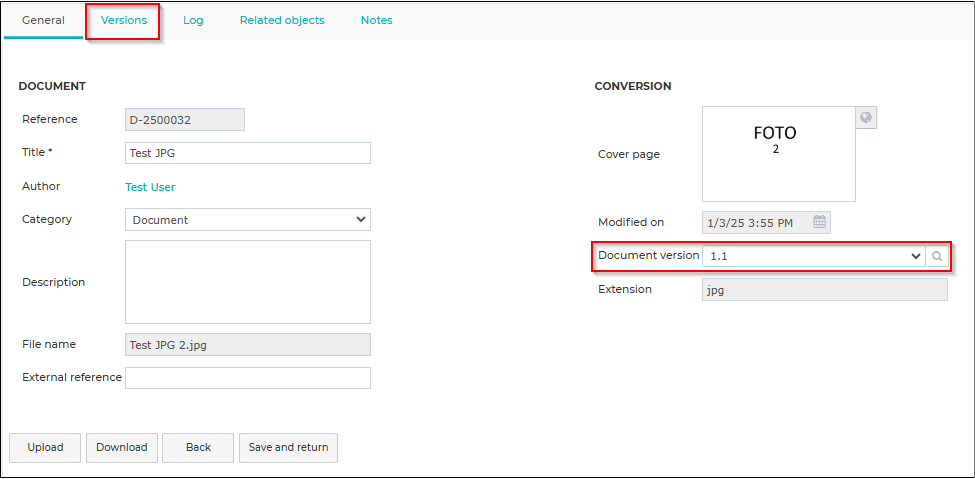Open the Related objects tab
Image resolution: width=975 pixels, height=479 pixels.
282,20
